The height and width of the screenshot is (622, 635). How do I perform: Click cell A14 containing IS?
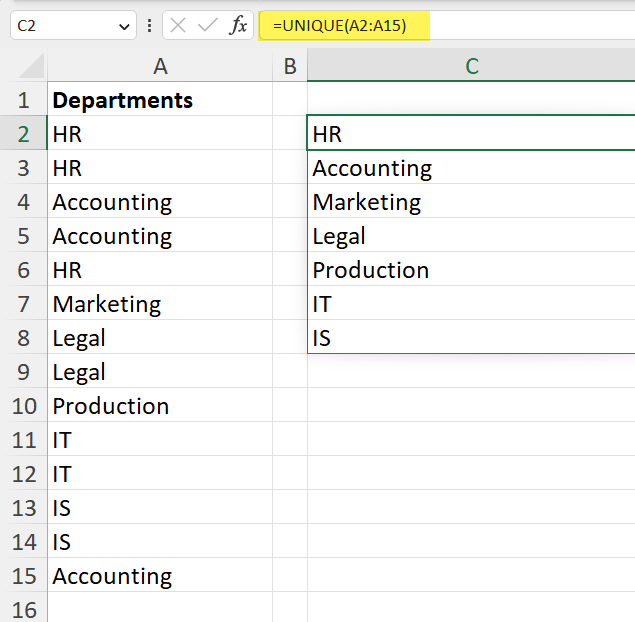[x=160, y=542]
